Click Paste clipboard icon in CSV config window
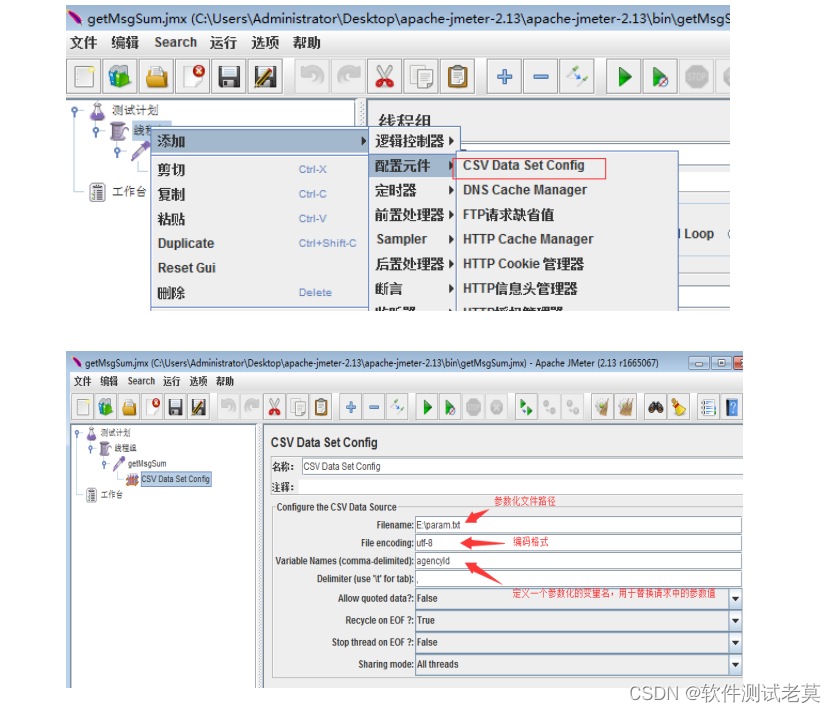 [321, 407]
